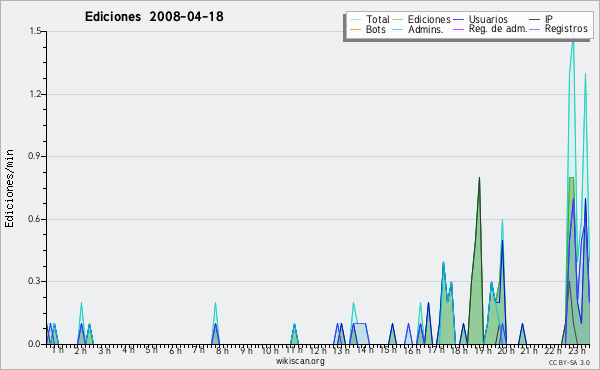The height and width of the screenshot is (370, 600).
Task: Click the Usuarios legend label
Action: tap(488, 19)
